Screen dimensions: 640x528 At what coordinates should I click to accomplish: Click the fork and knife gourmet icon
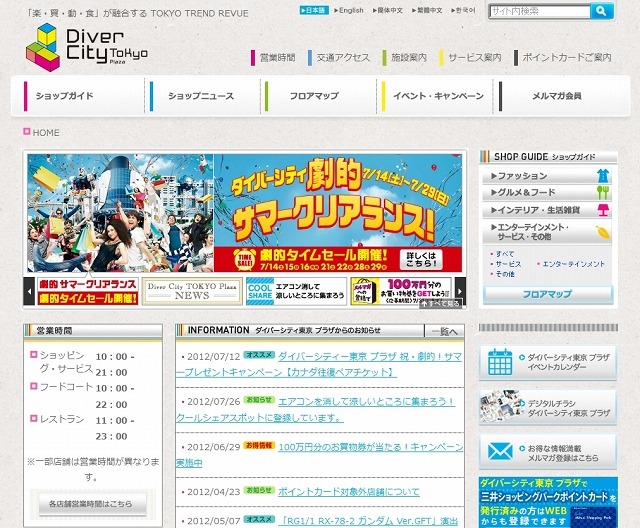click(x=603, y=193)
